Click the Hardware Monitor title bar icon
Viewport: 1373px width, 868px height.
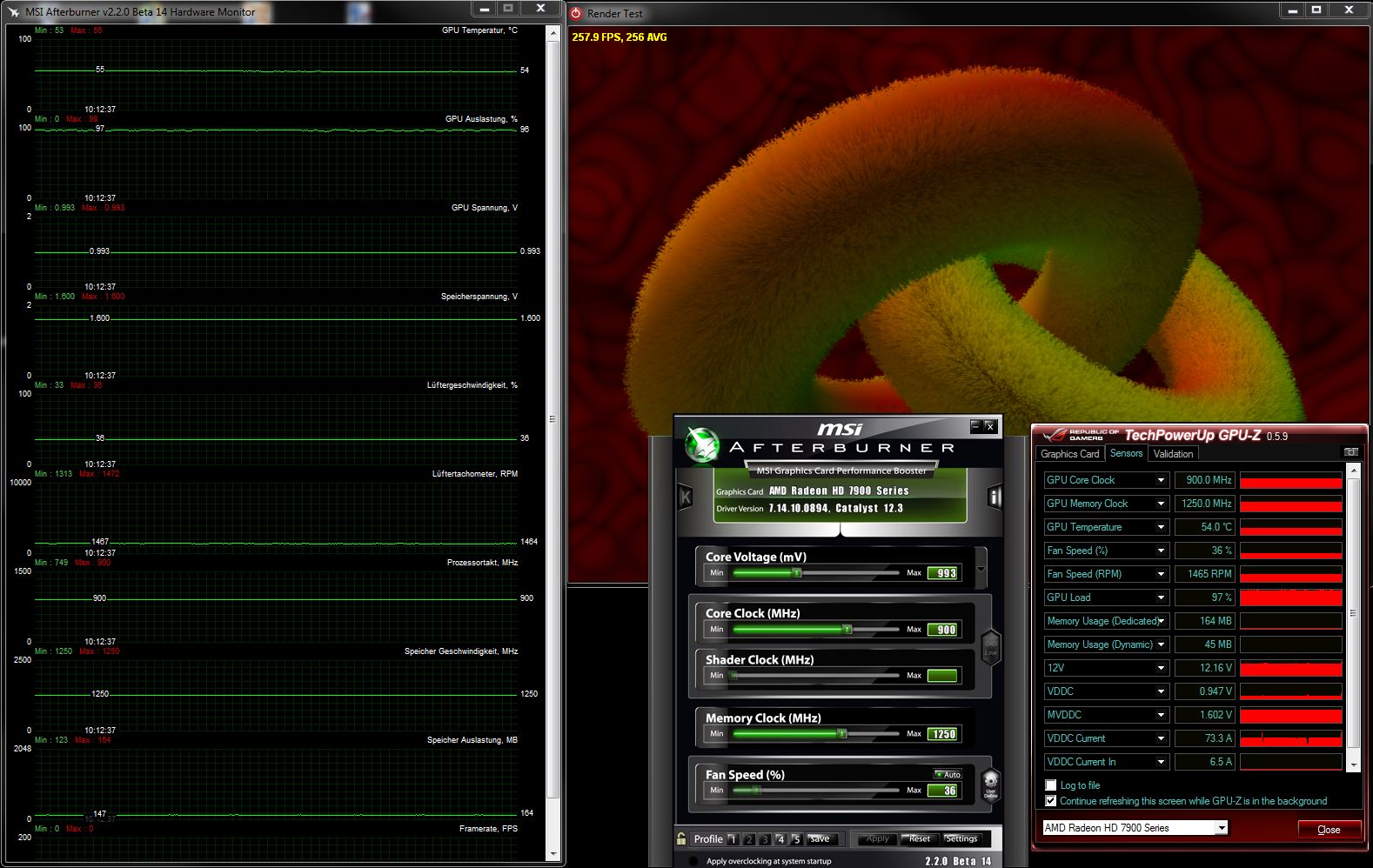[x=13, y=12]
